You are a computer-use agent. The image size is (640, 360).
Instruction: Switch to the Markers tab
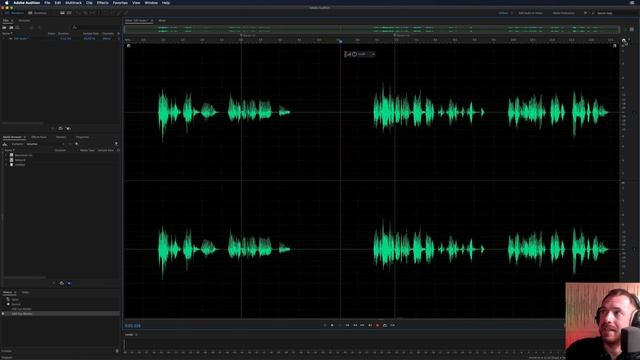coord(61,137)
